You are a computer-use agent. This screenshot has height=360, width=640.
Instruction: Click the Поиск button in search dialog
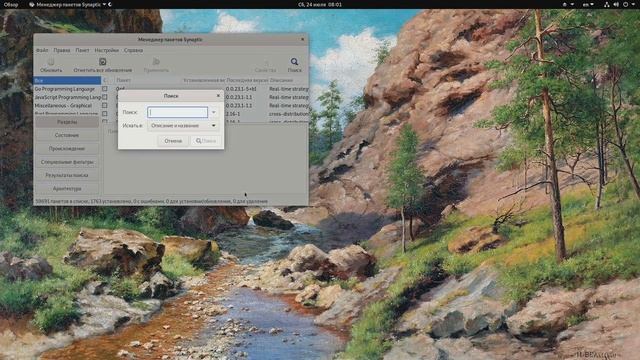pyautogui.click(x=206, y=141)
